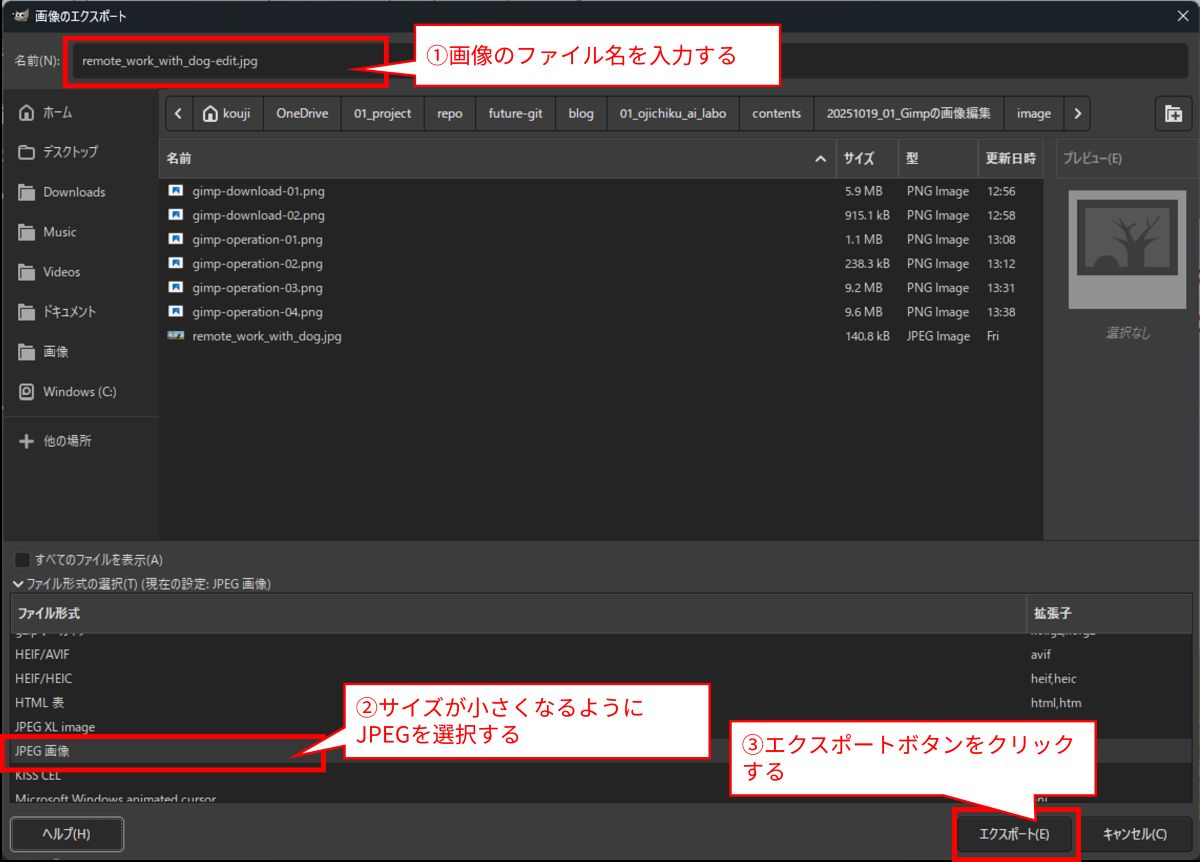The width and height of the screenshot is (1200, 862).
Task: Click the path bar right scroll arrow
Action: click(x=1077, y=114)
